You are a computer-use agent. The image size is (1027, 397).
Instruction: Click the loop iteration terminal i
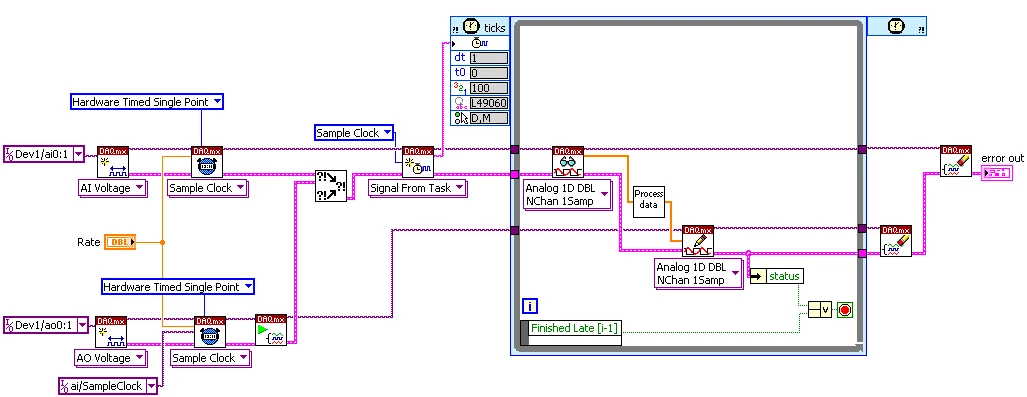pos(530,306)
